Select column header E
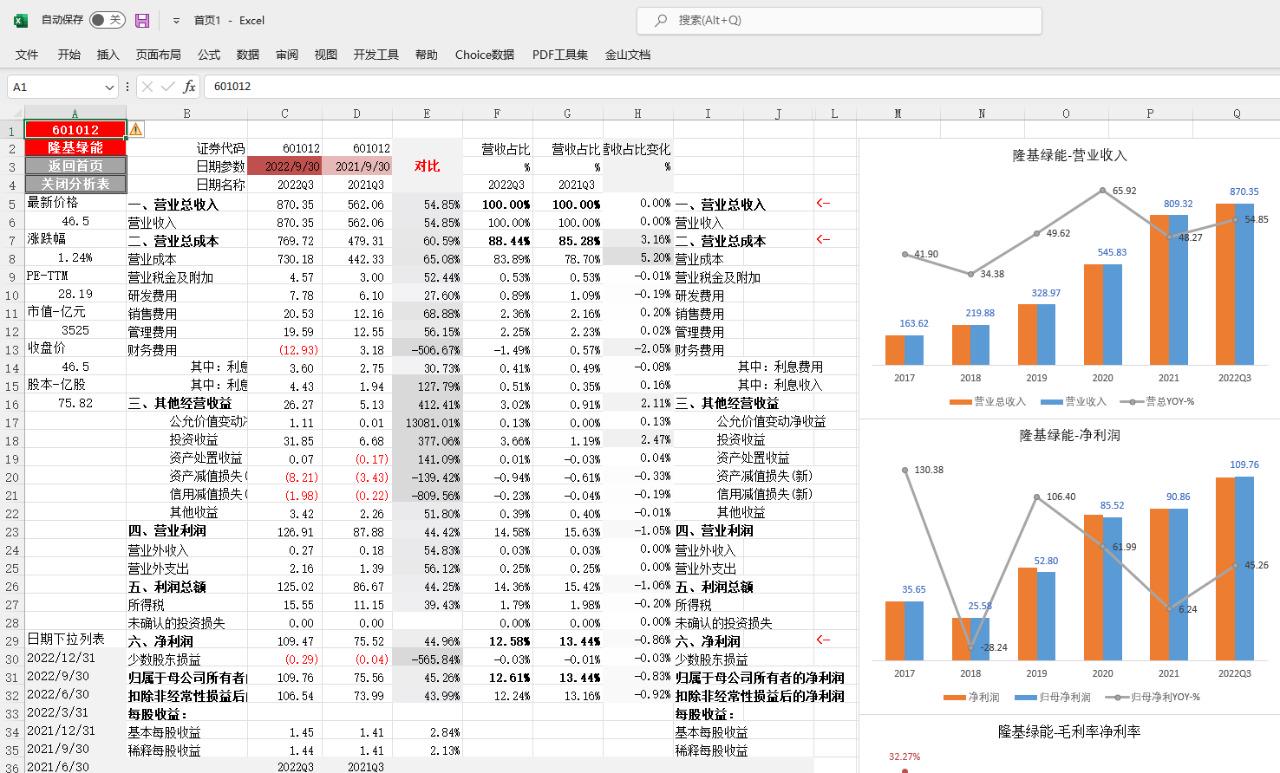Image resolution: width=1280 pixels, height=773 pixels. 427,113
